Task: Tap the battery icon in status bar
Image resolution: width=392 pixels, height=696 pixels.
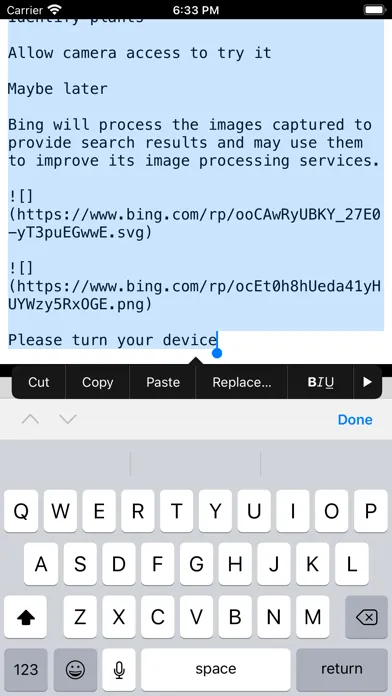Action: tap(374, 10)
